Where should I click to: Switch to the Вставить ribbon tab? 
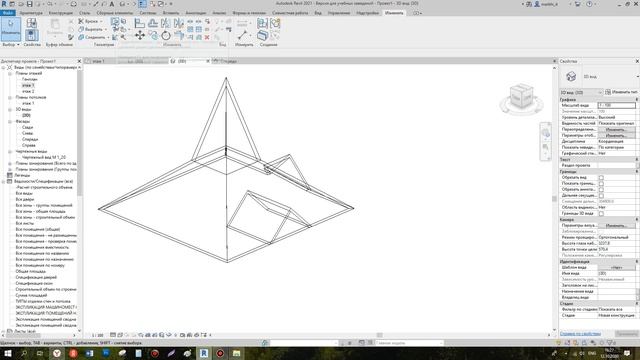171,13
